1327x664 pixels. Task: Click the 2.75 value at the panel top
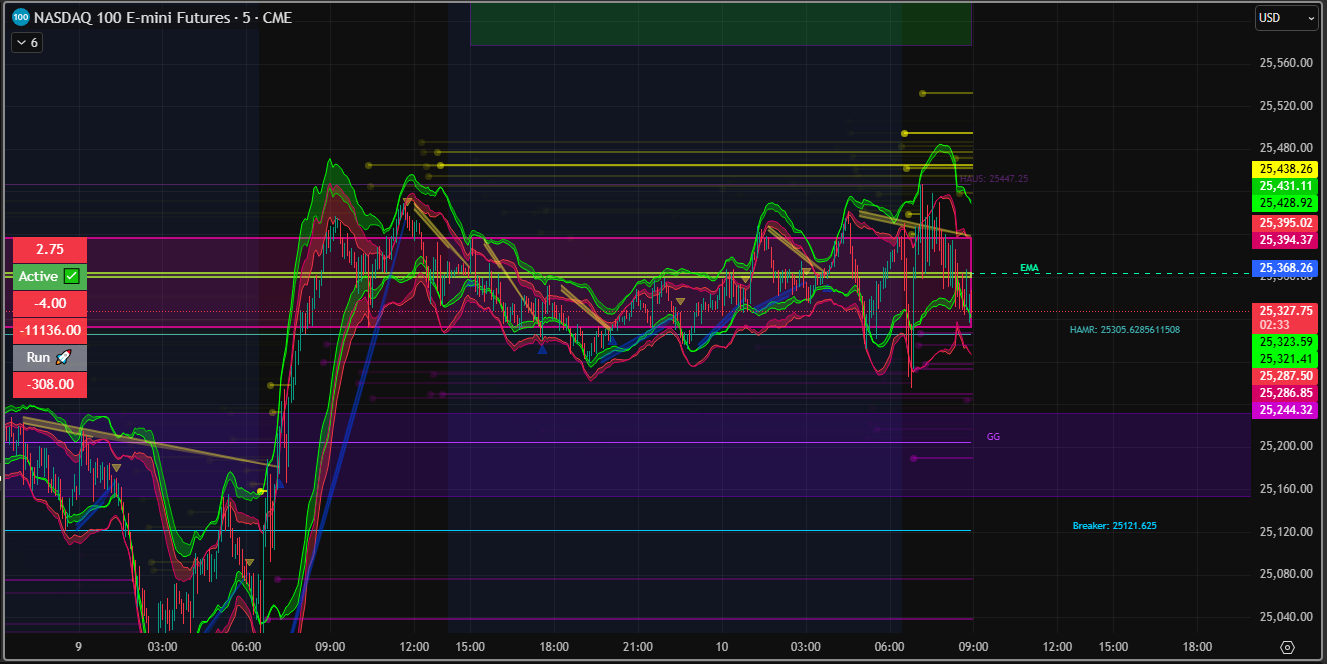(x=49, y=248)
